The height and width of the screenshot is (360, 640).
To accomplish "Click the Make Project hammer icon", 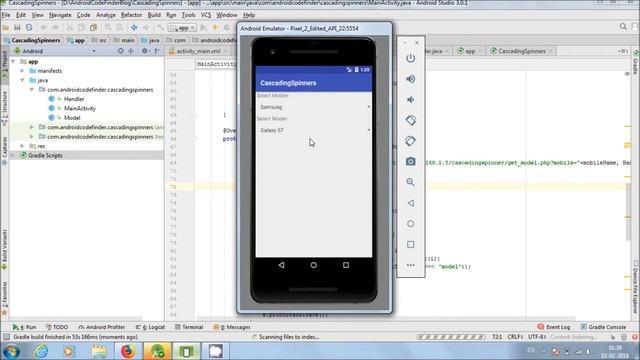I will pos(160,27).
